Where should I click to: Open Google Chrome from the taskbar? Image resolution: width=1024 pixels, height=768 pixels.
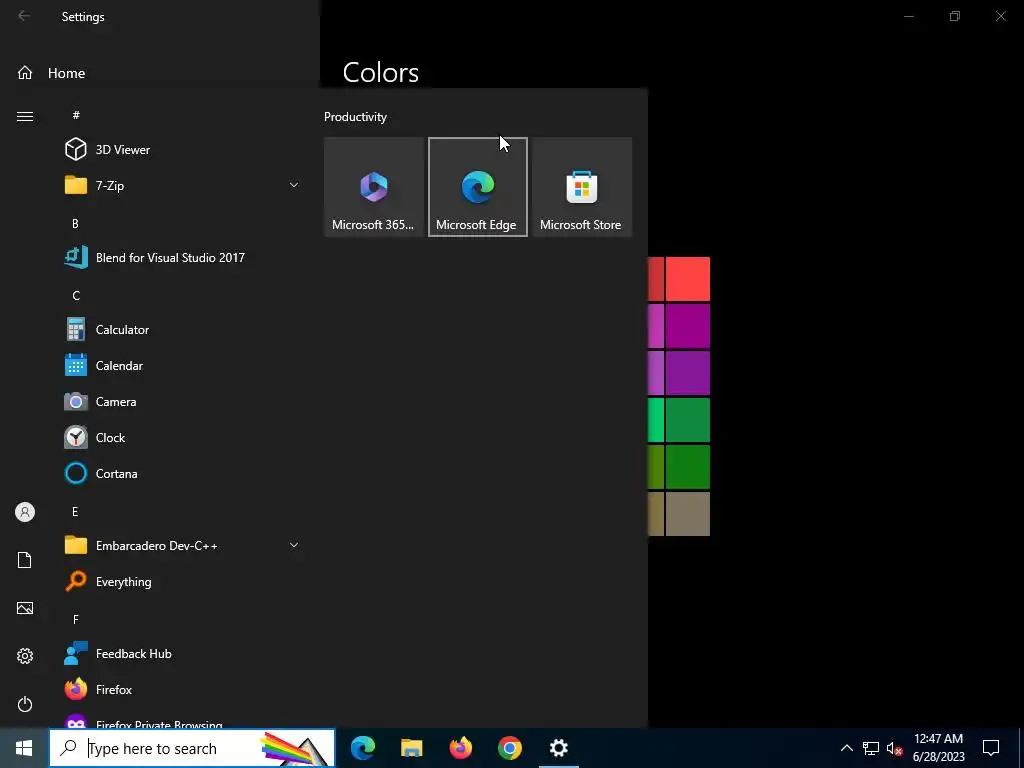[x=509, y=748]
